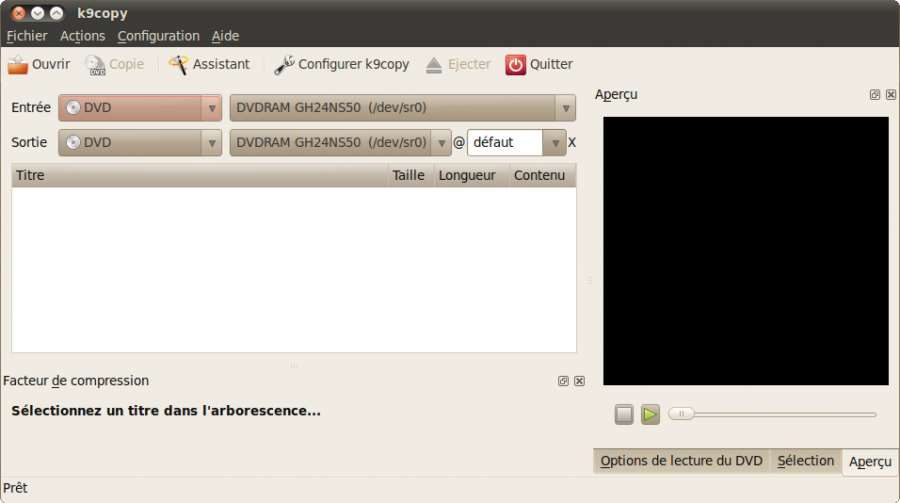The image size is (900, 503).
Task: Open the Aide menu
Action: click(225, 36)
